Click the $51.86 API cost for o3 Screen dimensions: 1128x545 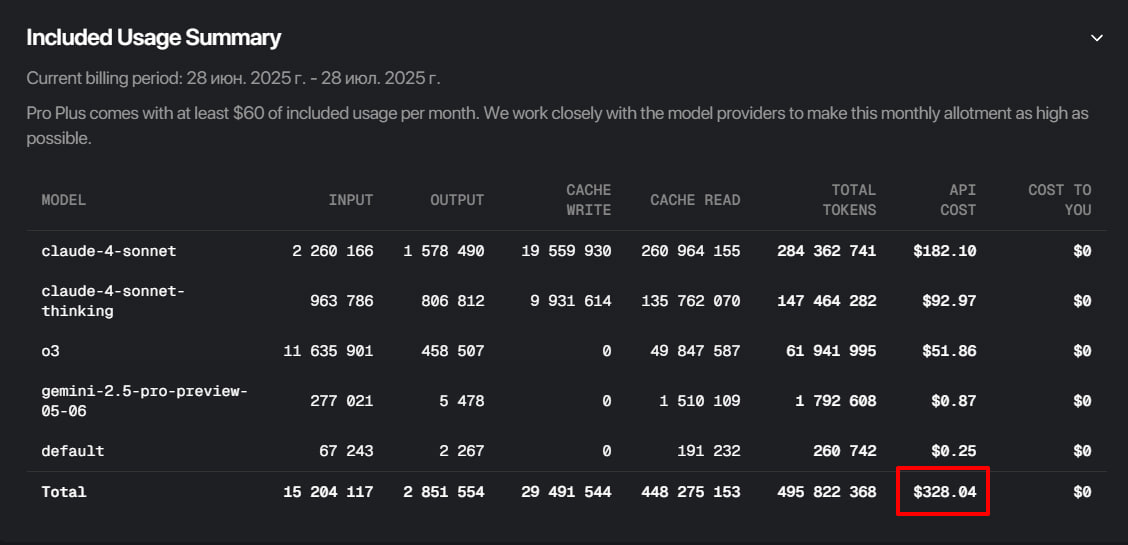point(948,351)
